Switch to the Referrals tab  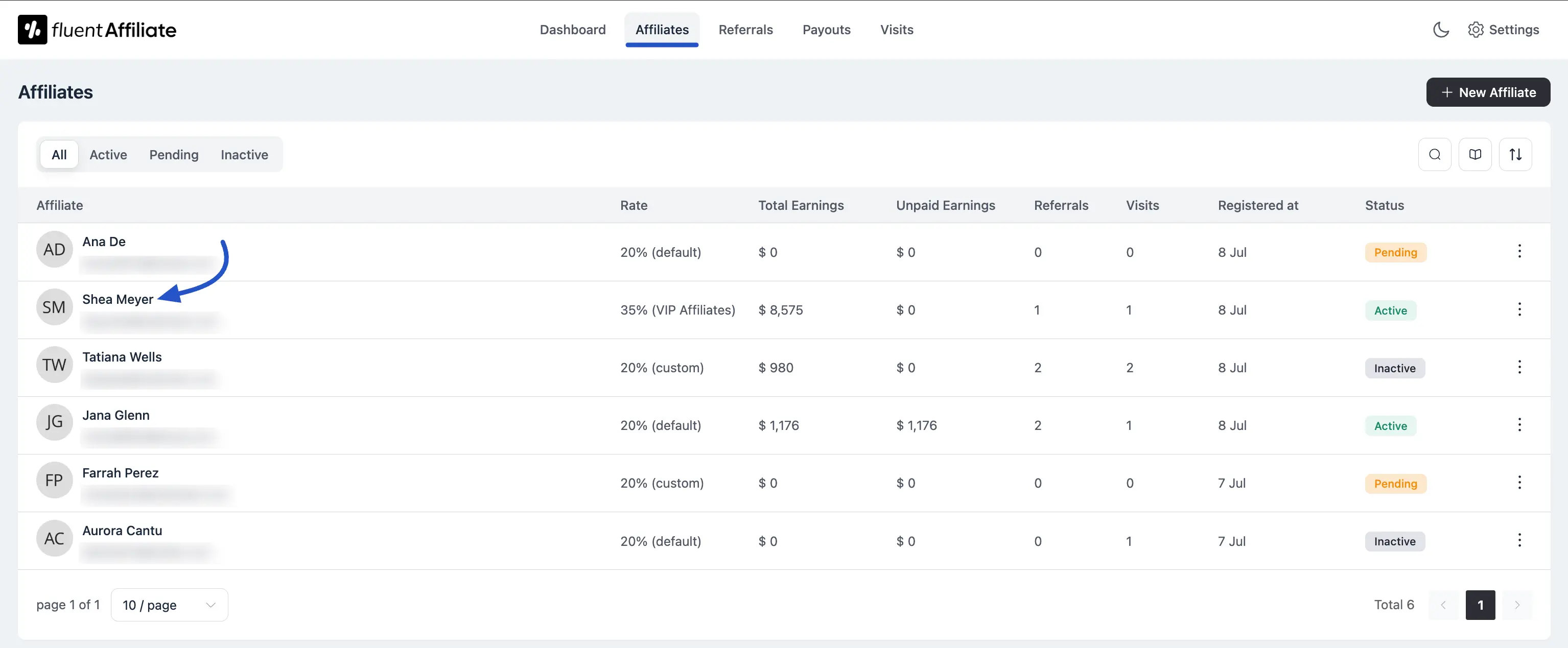point(745,29)
